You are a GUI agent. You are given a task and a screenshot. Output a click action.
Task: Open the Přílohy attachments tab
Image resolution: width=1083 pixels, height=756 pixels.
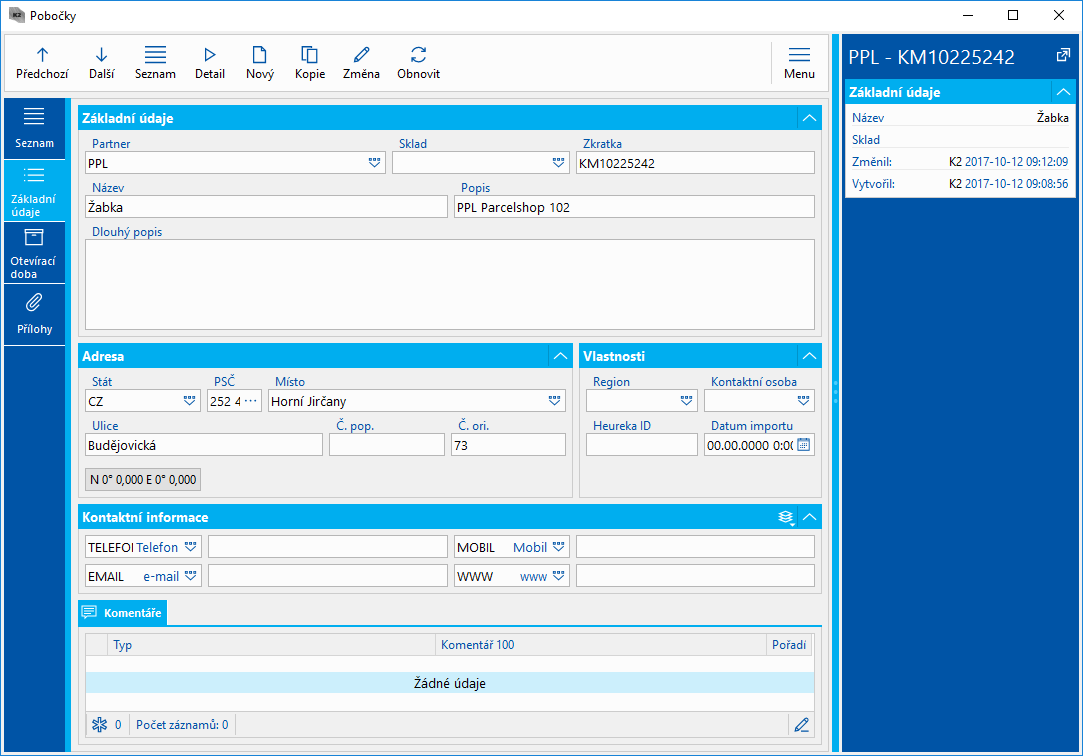[33, 314]
